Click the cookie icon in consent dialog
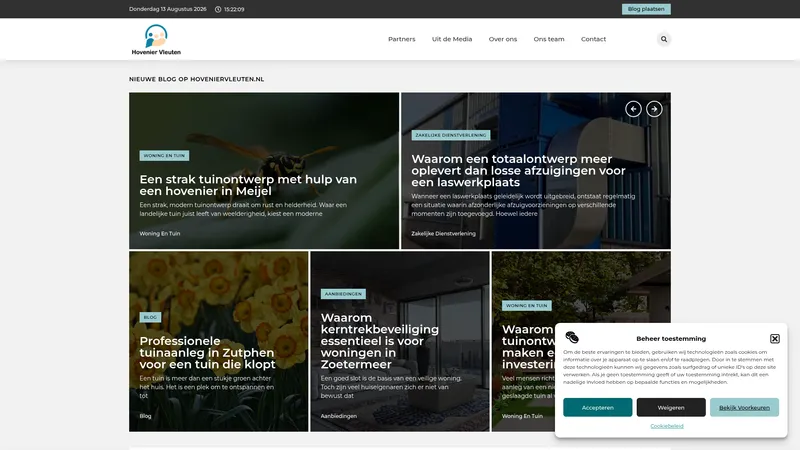This screenshot has width=800, height=450. coord(572,337)
